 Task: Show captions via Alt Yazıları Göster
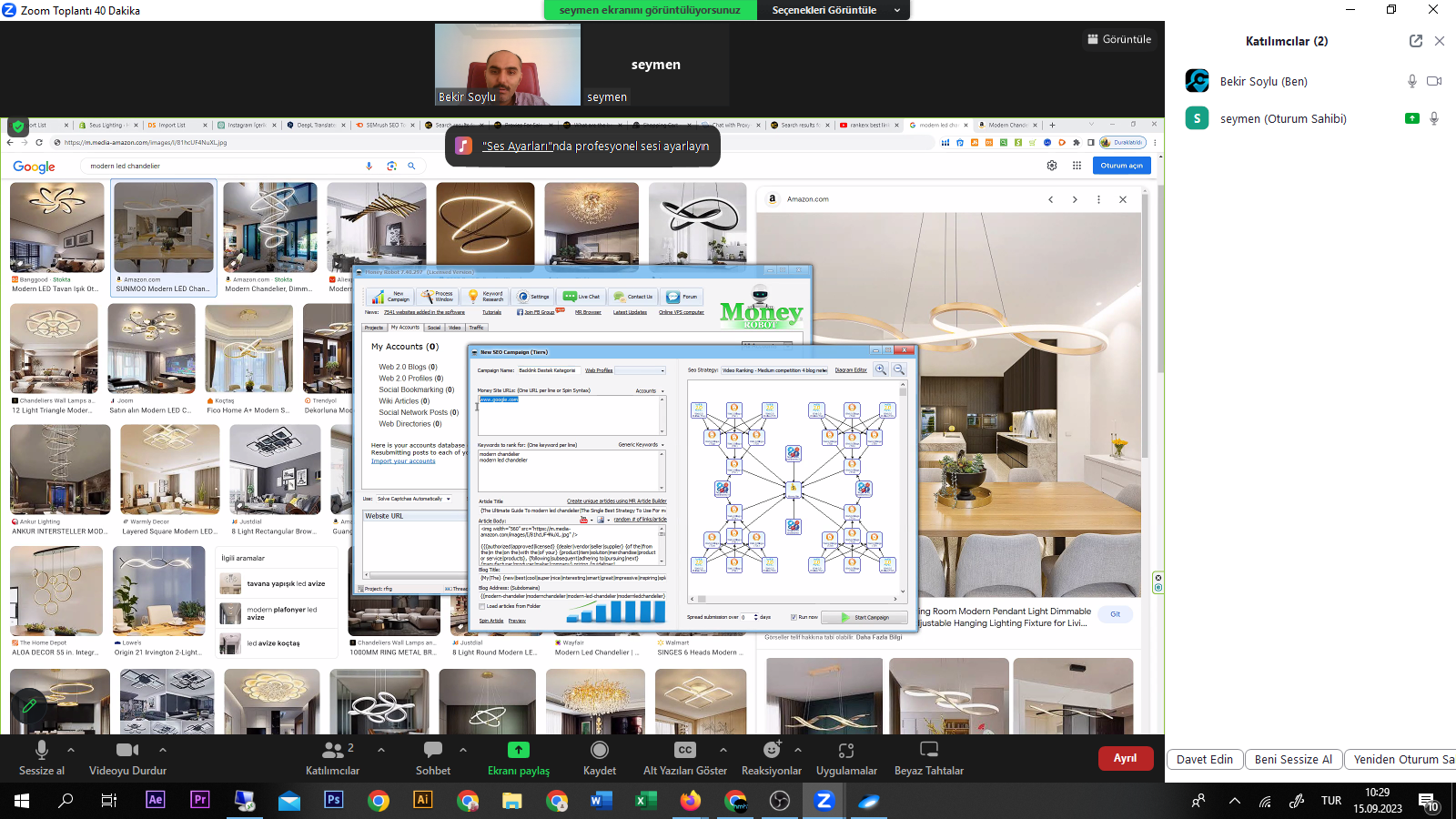pyautogui.click(x=685, y=758)
